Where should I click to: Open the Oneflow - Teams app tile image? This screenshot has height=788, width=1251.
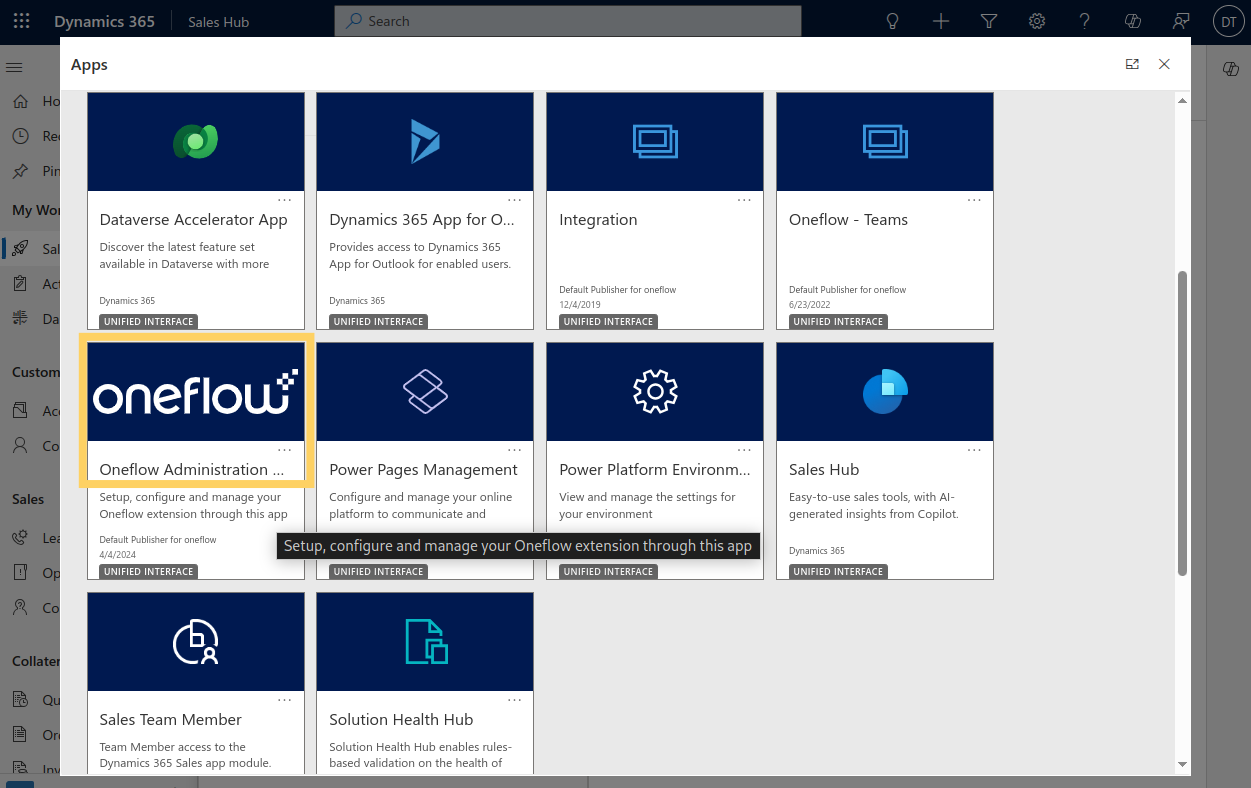[x=885, y=142]
